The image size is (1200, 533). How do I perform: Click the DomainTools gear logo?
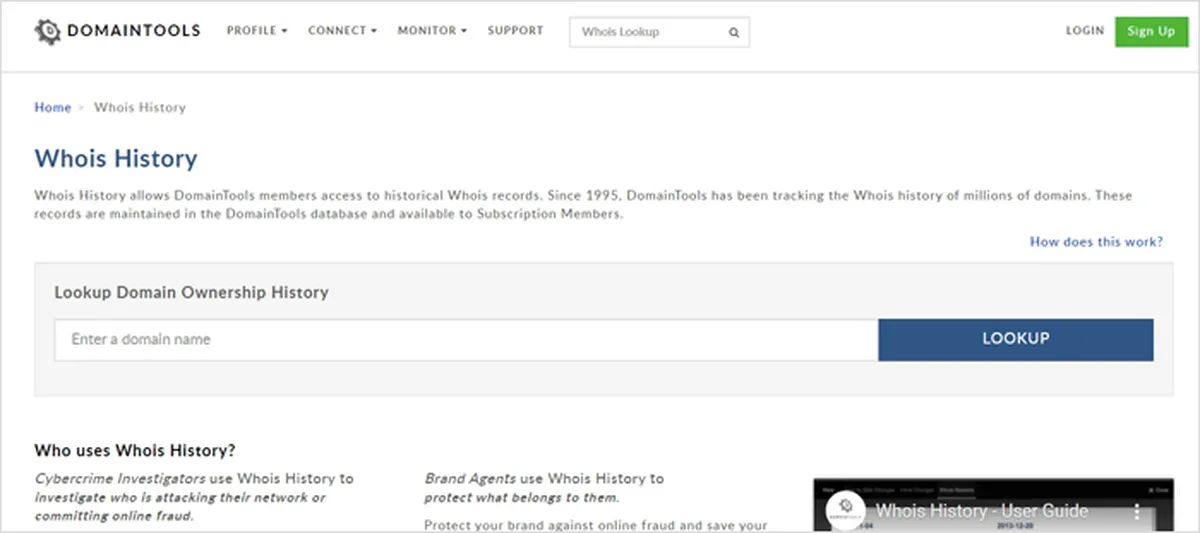(48, 31)
